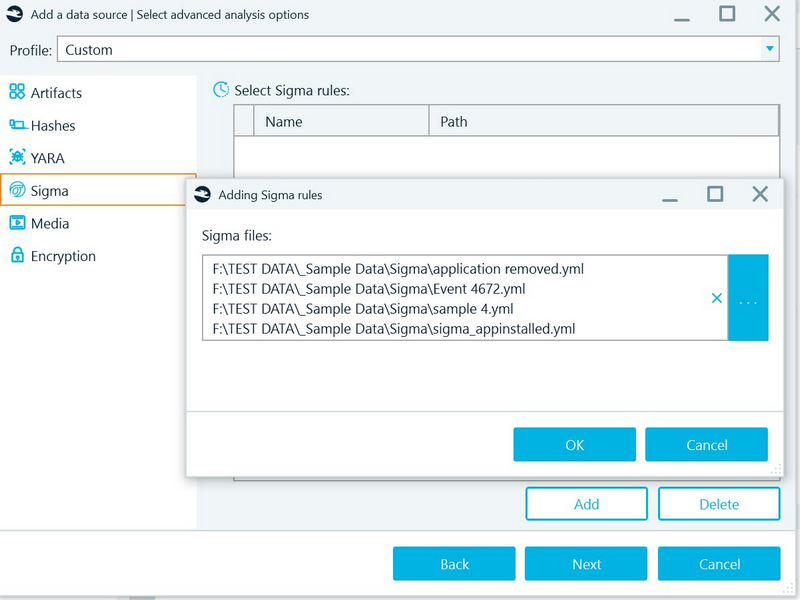Confirm the Sigma files with OK
Viewport: 800px width, 600px height.
coord(574,444)
